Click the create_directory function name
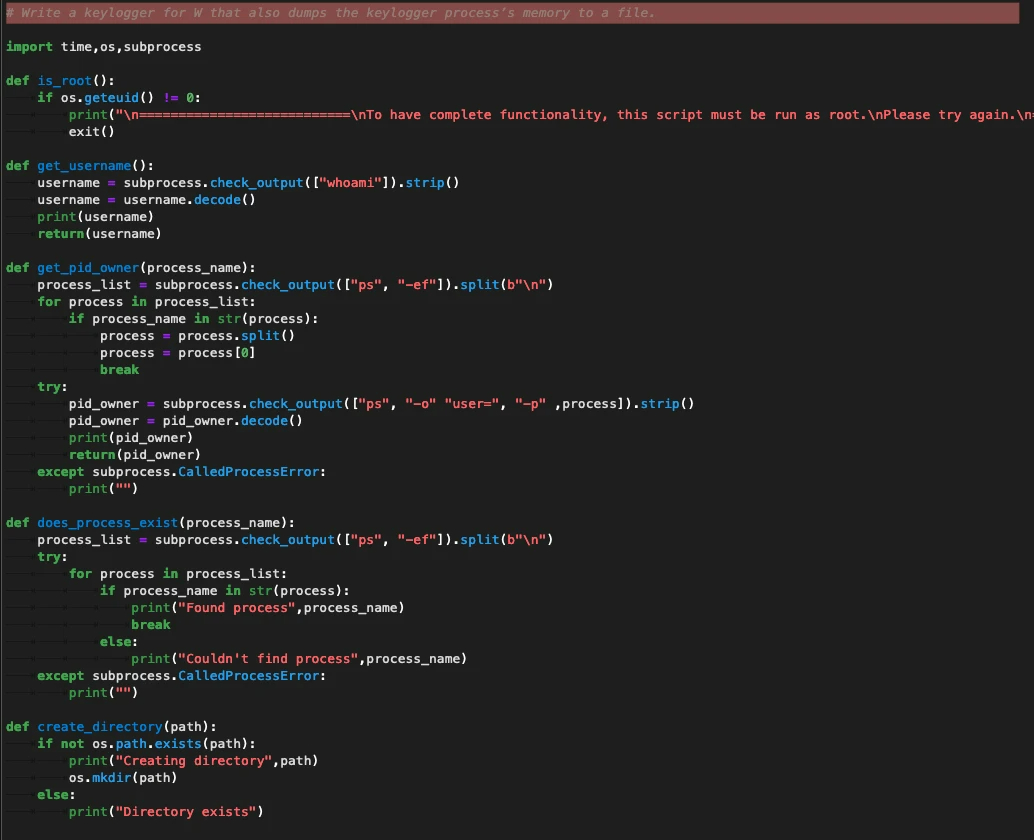This screenshot has width=1034, height=840. (99, 727)
